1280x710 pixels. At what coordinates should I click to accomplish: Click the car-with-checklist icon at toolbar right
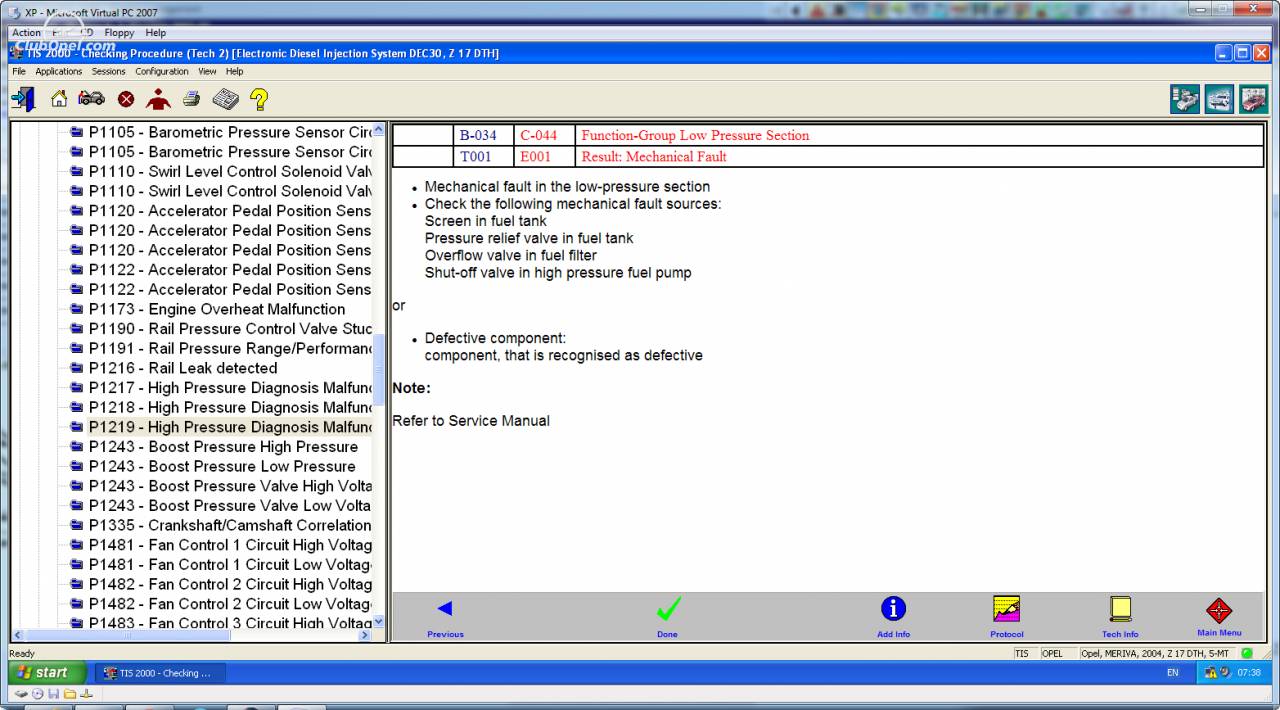pos(1185,99)
